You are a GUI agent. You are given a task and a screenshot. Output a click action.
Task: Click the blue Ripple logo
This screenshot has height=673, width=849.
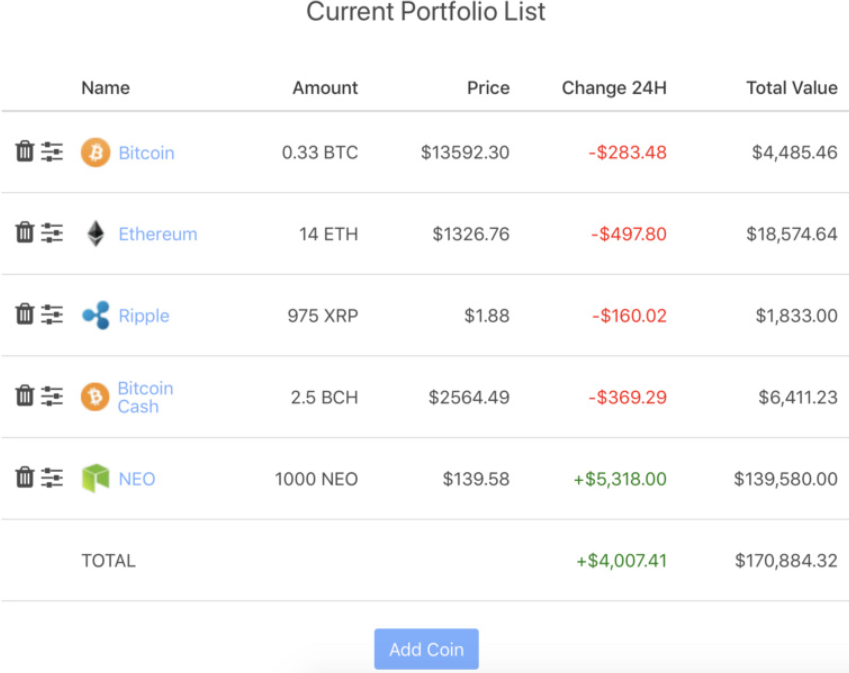[x=96, y=315]
